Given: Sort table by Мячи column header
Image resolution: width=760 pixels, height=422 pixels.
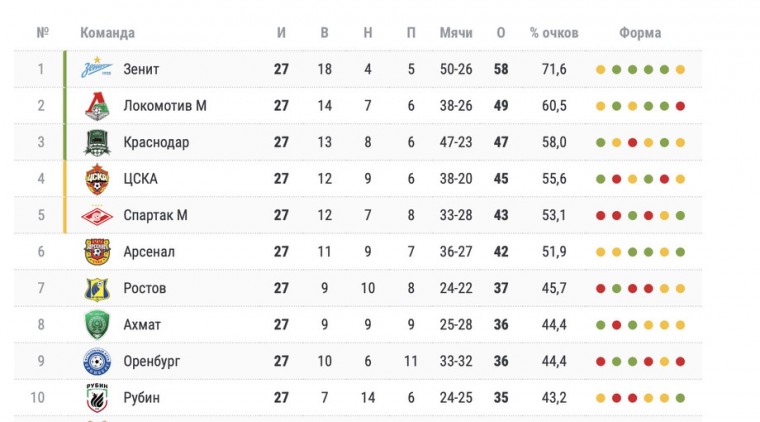Looking at the screenshot, I should (x=456, y=33).
